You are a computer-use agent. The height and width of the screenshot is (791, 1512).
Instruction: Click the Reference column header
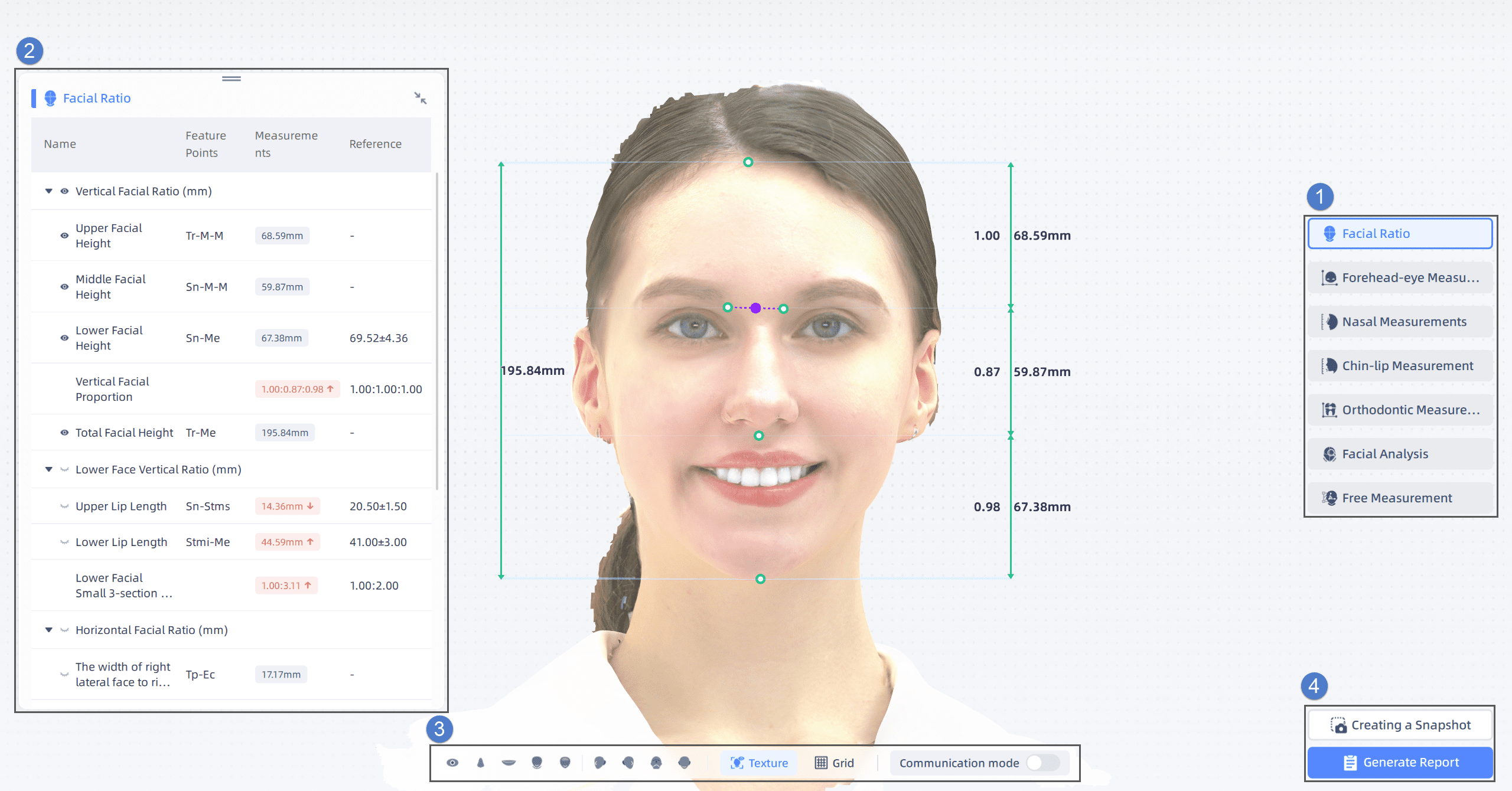tap(376, 144)
